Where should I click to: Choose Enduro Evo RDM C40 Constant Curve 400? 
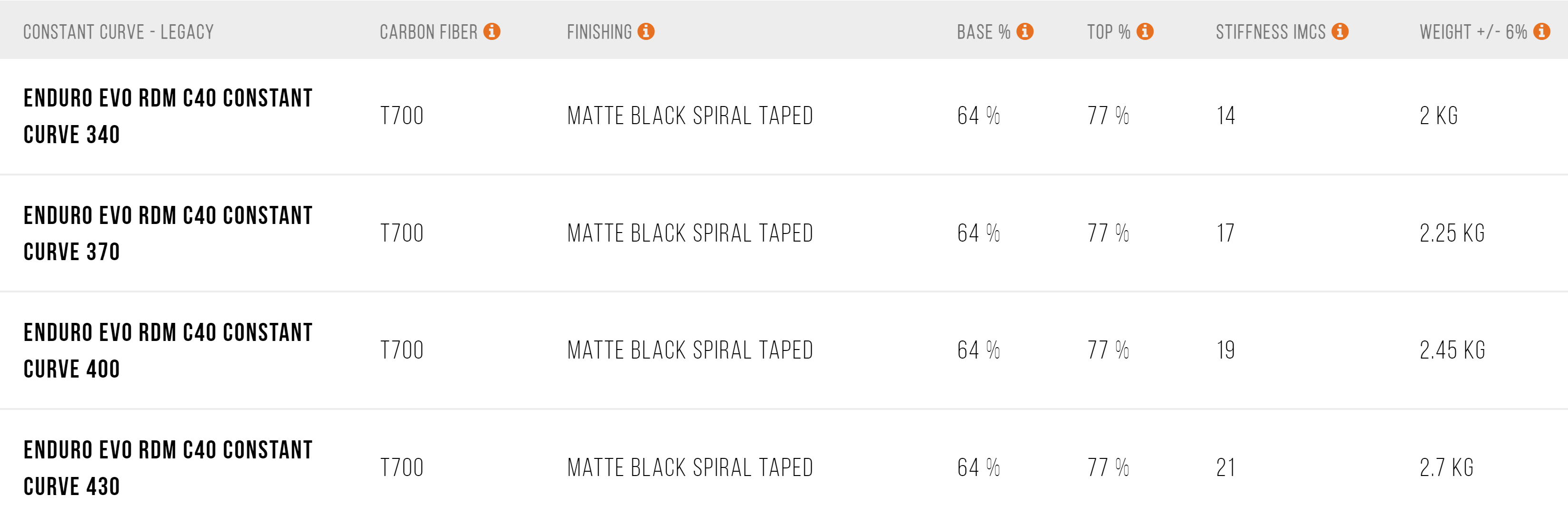pyautogui.click(x=168, y=350)
